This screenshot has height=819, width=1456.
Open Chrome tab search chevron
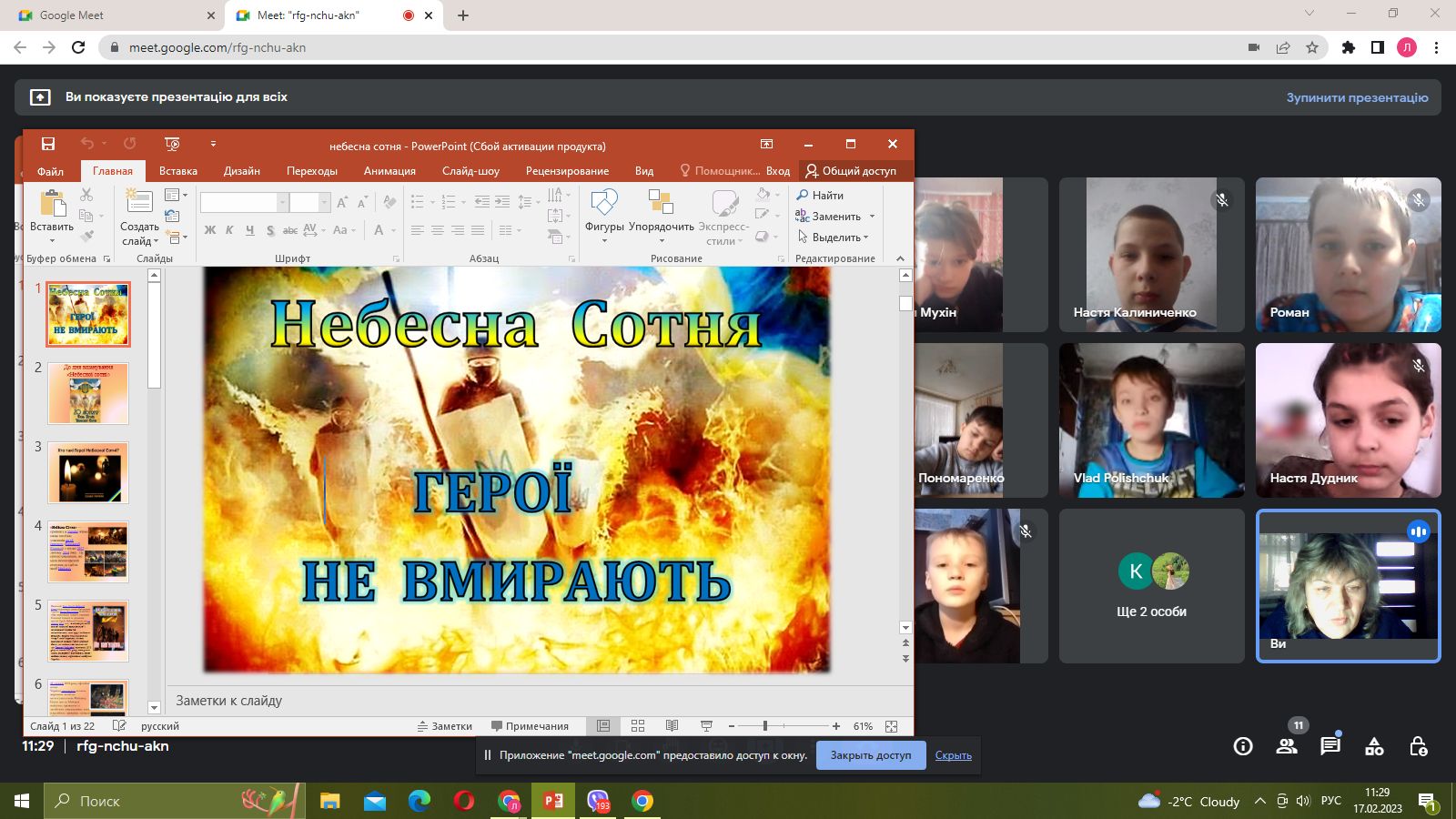click(1309, 14)
